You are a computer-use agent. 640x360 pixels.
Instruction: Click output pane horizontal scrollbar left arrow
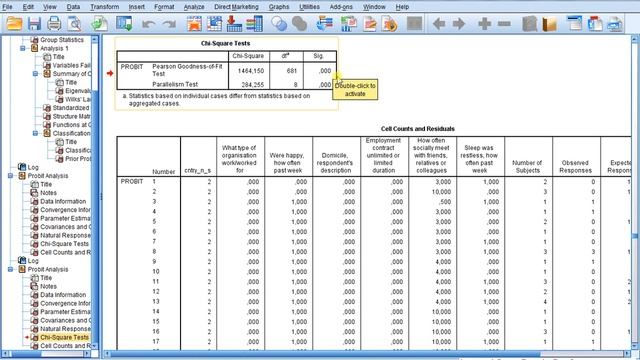point(107,354)
